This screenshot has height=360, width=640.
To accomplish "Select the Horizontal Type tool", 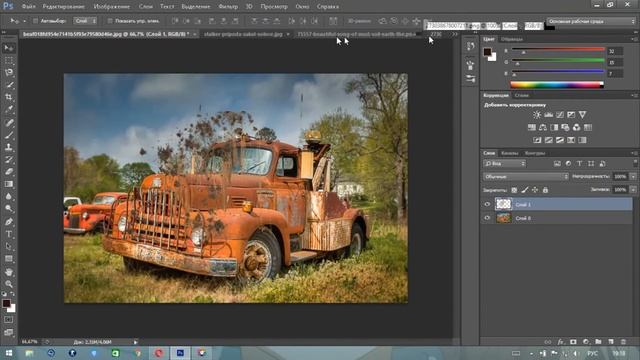I will pyautogui.click(x=9, y=234).
